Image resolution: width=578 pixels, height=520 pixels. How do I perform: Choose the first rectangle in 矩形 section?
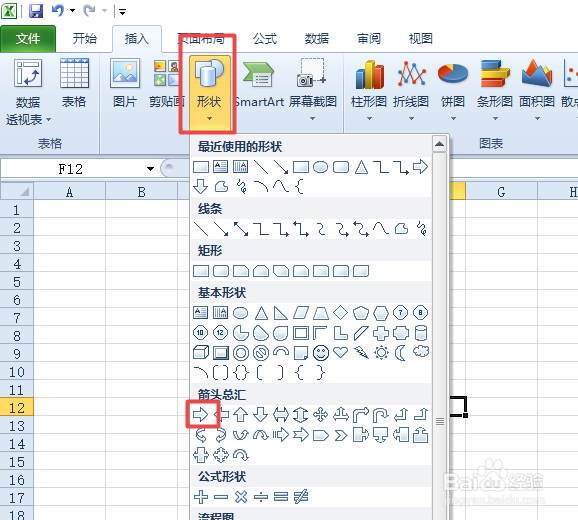pos(201,271)
